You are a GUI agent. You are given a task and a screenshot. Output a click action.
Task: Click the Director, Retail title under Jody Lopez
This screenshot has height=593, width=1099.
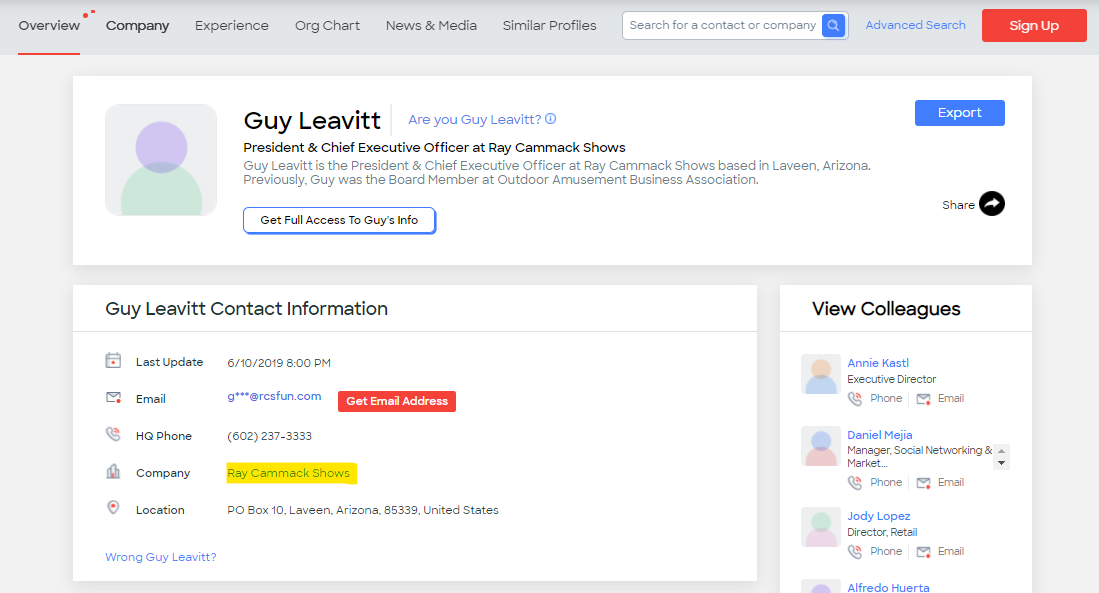(x=882, y=533)
